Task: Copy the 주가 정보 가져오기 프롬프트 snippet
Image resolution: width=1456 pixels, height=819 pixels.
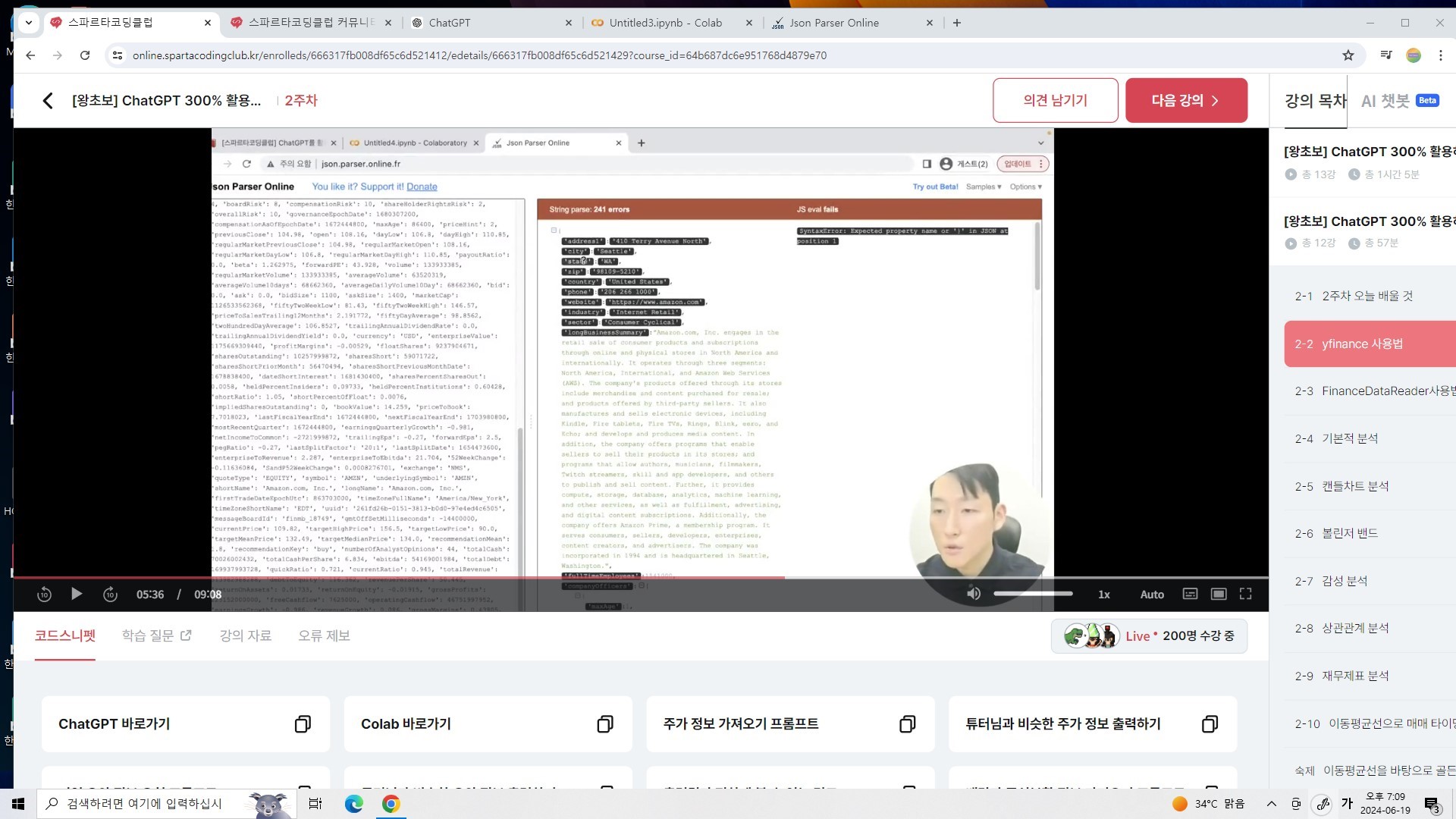Action: [x=907, y=724]
